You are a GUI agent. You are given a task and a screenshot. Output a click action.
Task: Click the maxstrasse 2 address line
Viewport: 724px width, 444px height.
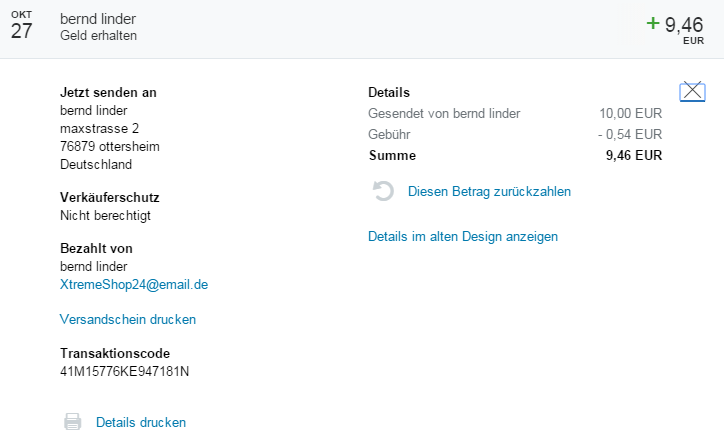click(99, 129)
